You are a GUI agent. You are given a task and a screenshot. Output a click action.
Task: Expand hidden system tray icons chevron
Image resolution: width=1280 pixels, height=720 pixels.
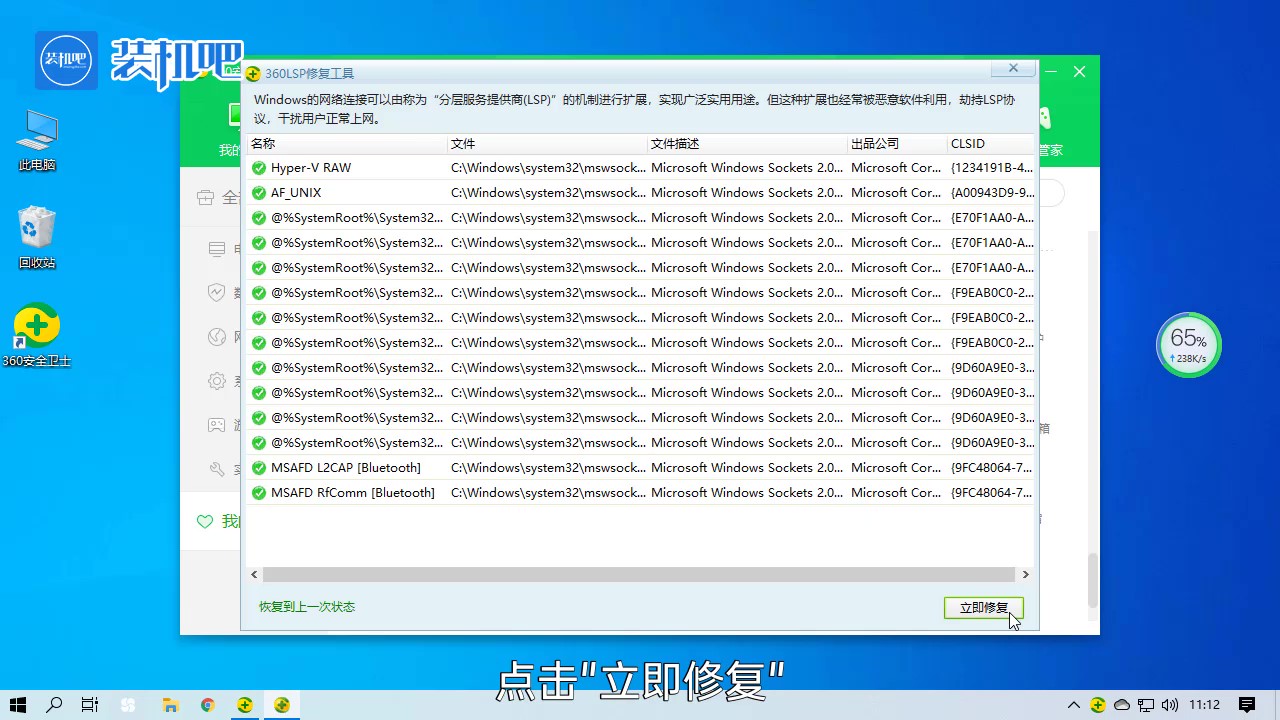click(x=1074, y=705)
